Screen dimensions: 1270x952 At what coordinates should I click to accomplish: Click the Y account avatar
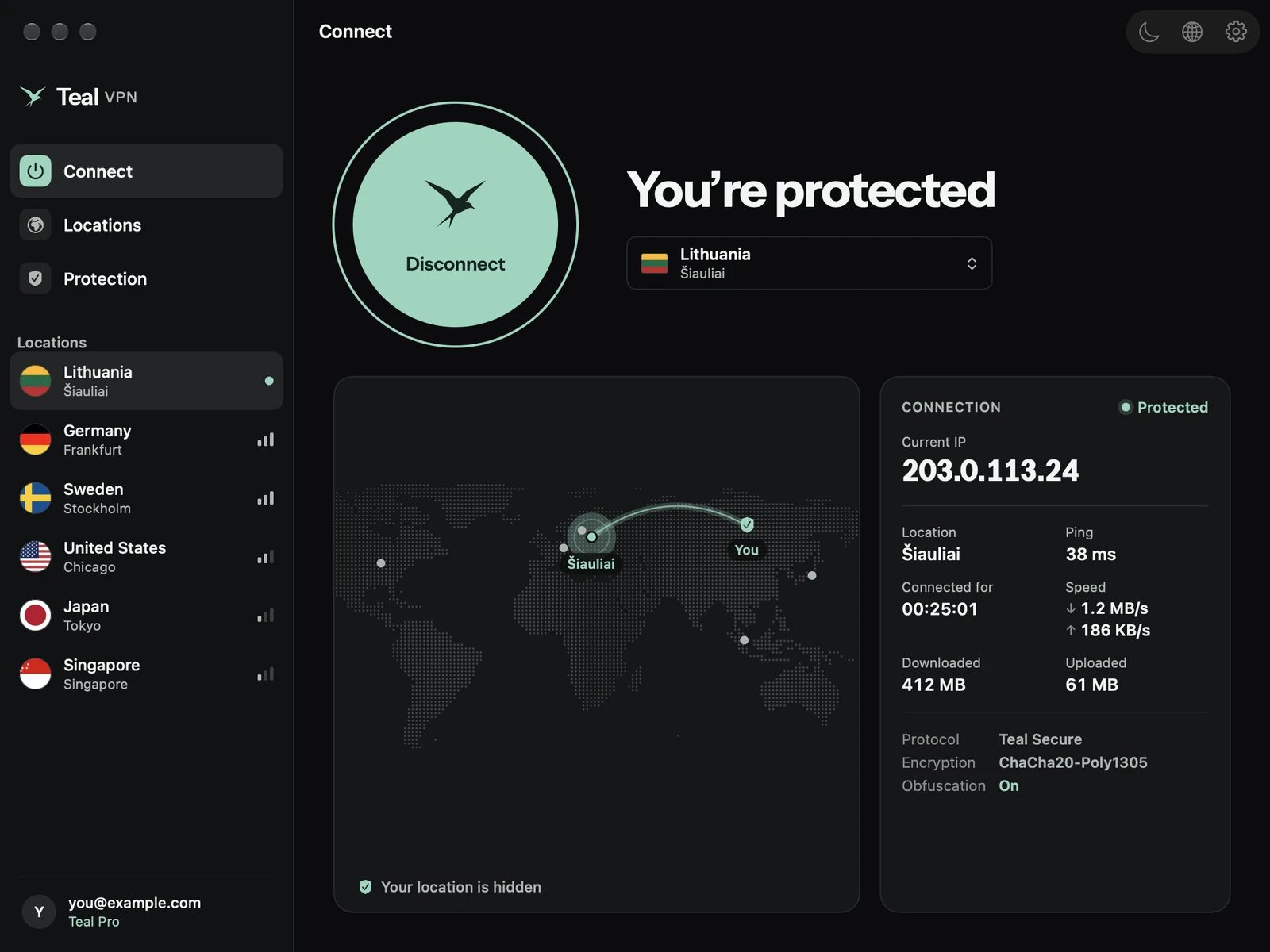click(x=39, y=912)
